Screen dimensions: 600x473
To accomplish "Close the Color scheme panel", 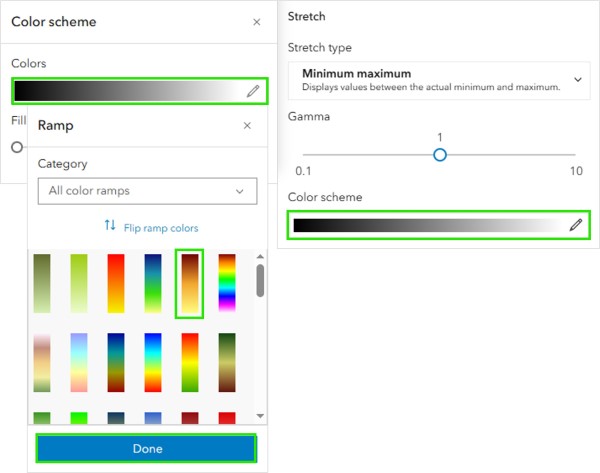I will click(257, 22).
